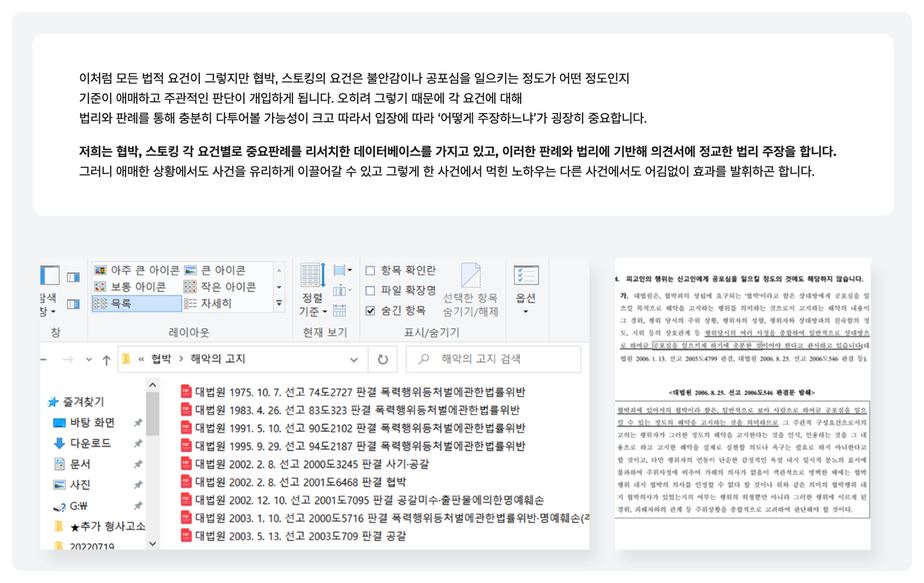Click the navigation pane scrollbar thumb

tap(153, 413)
